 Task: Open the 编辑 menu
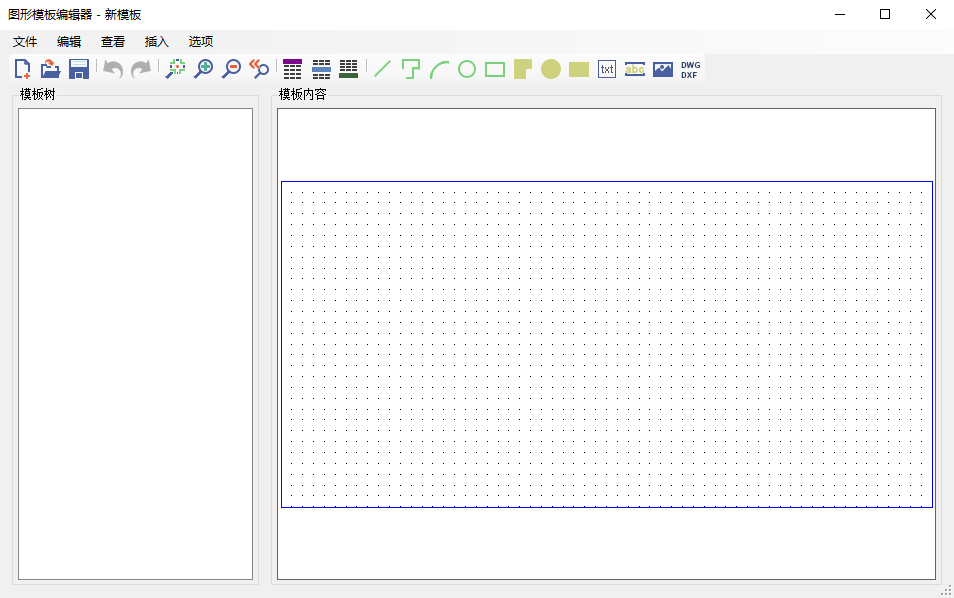point(69,41)
